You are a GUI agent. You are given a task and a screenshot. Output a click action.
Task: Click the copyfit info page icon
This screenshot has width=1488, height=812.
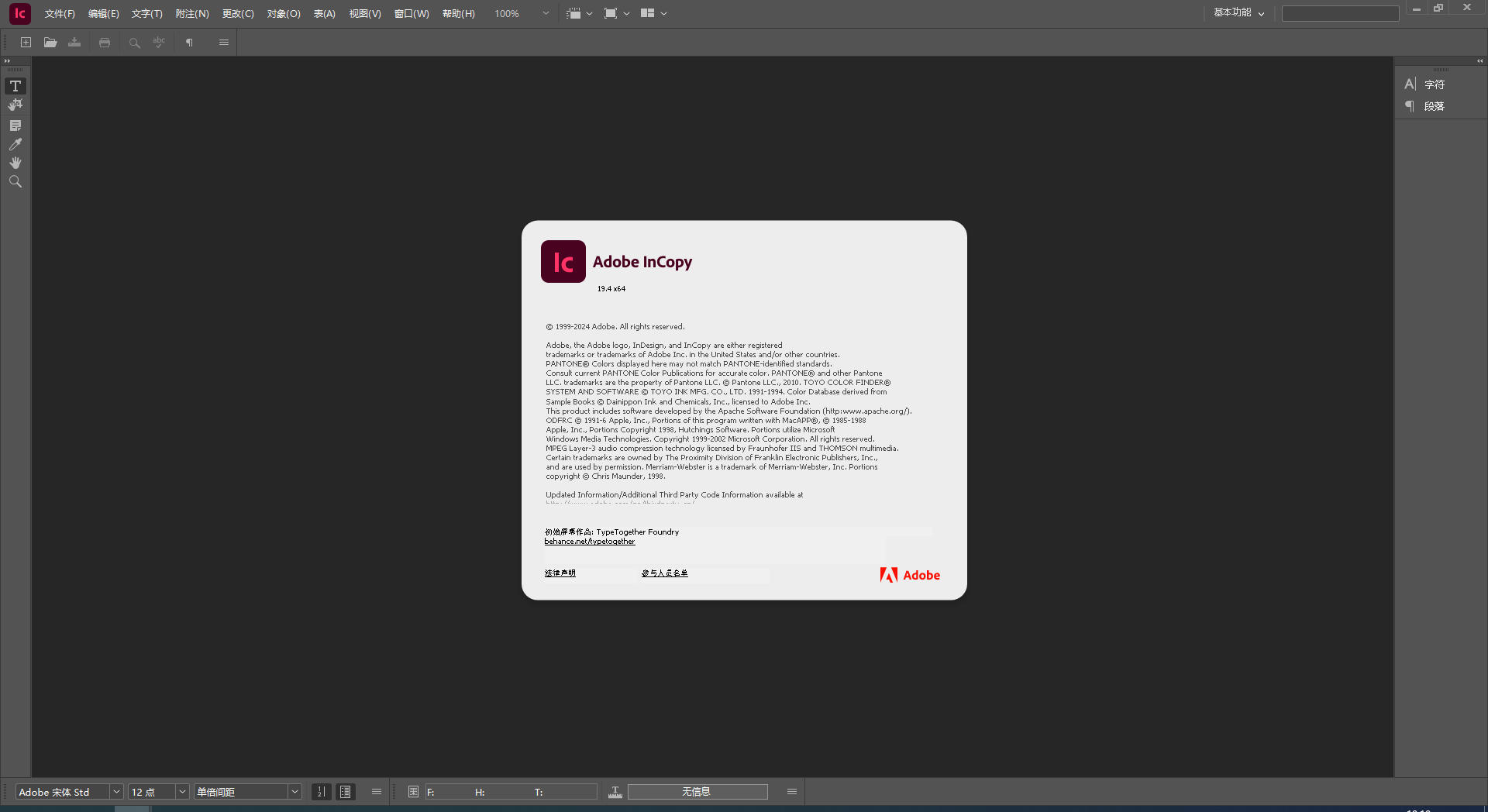(x=413, y=792)
